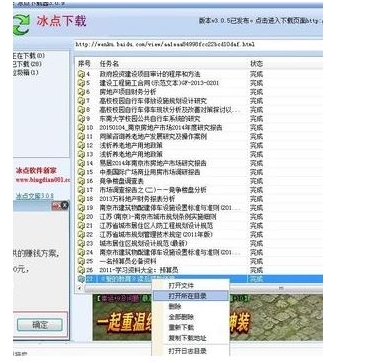Click the 序号 column header
This screenshot has width=381, height=363.
tap(84, 64)
